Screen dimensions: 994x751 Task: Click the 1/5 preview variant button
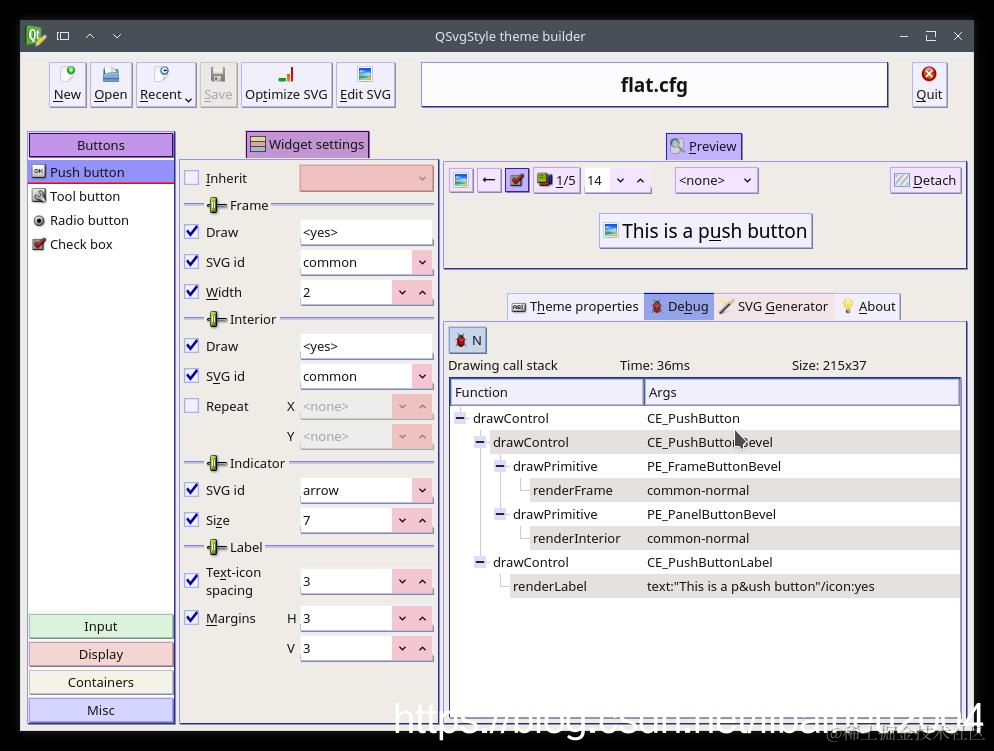tap(556, 181)
